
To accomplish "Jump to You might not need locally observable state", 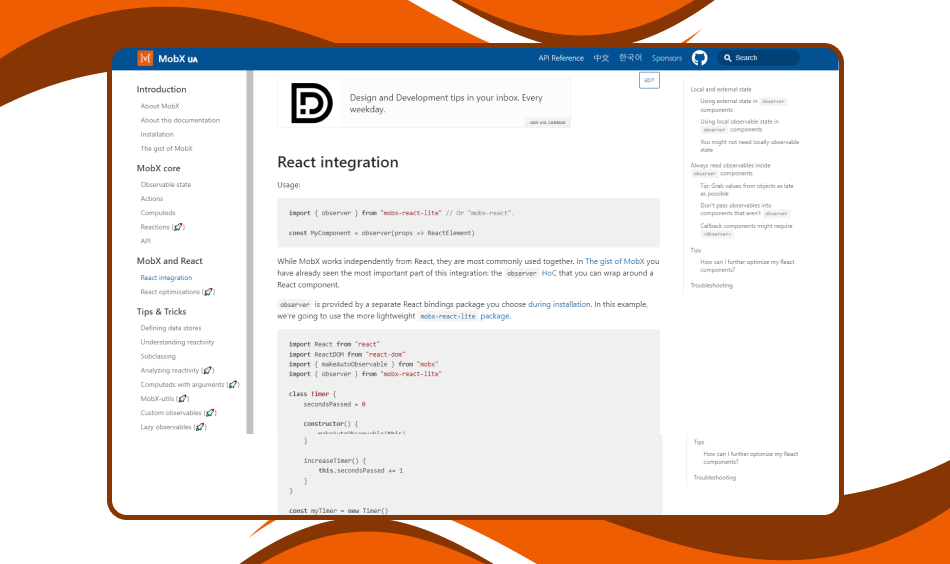I will pos(749,146).
